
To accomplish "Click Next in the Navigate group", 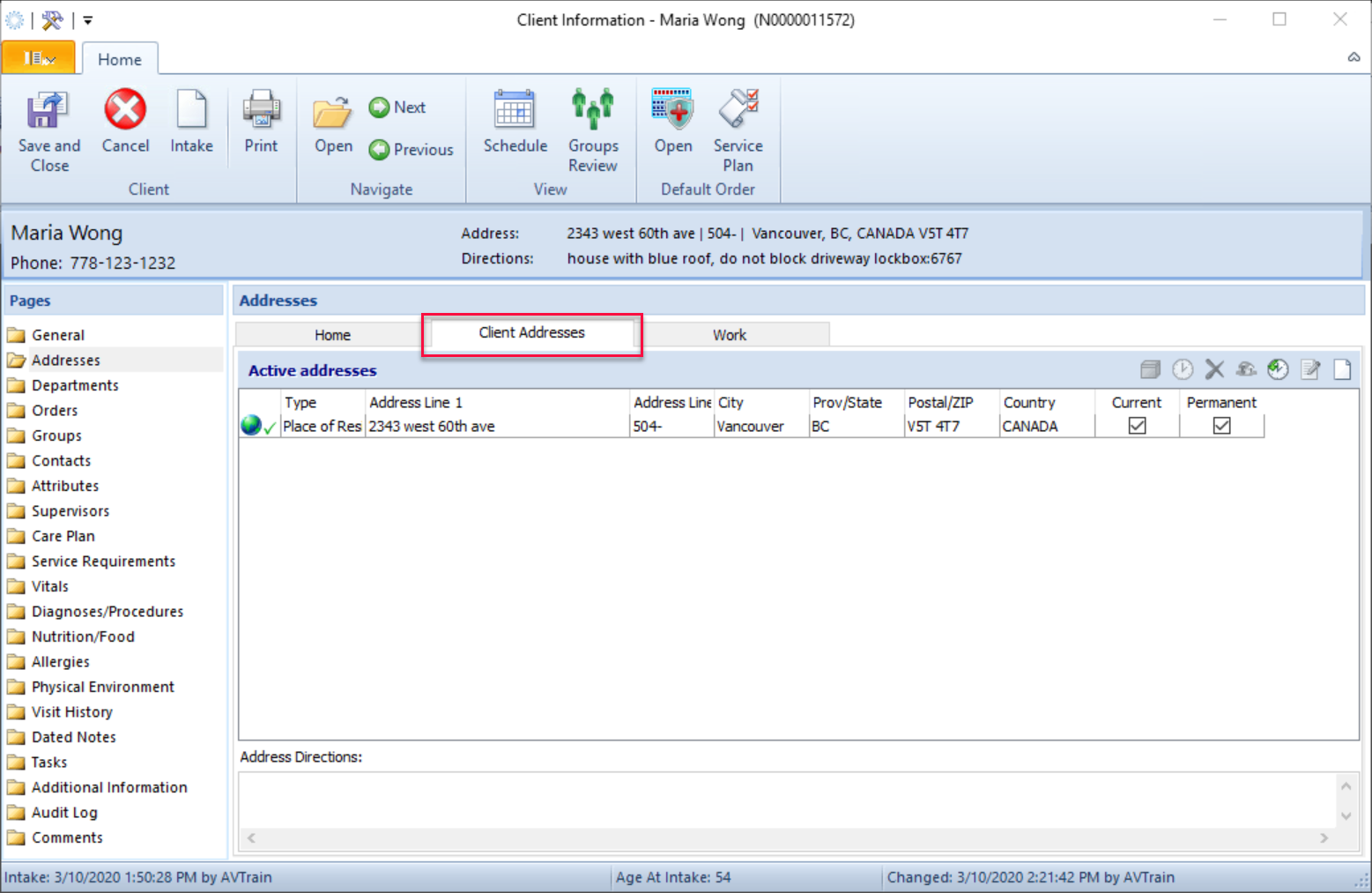I will [397, 107].
